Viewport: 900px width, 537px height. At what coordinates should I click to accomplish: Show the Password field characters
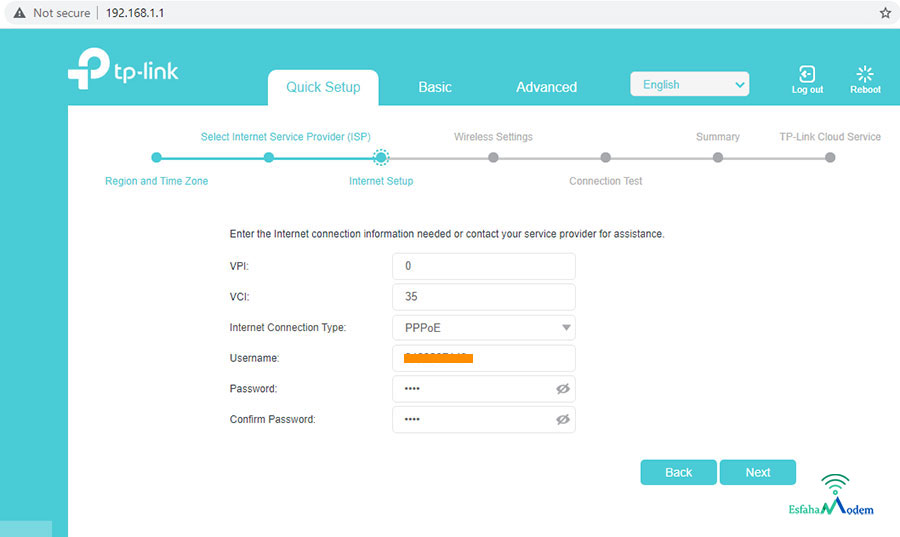click(562, 389)
